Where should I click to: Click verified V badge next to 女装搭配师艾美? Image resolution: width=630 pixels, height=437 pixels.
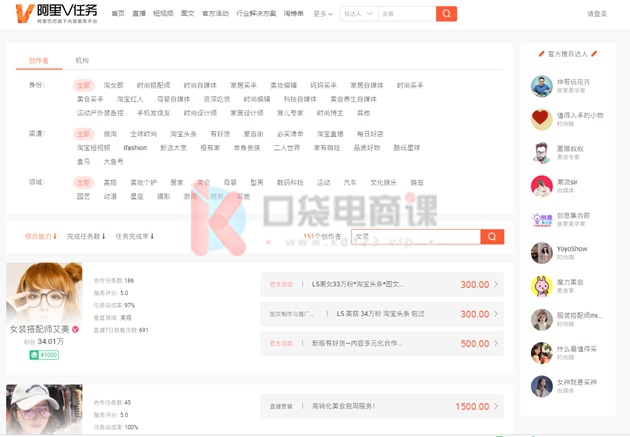(x=75, y=329)
